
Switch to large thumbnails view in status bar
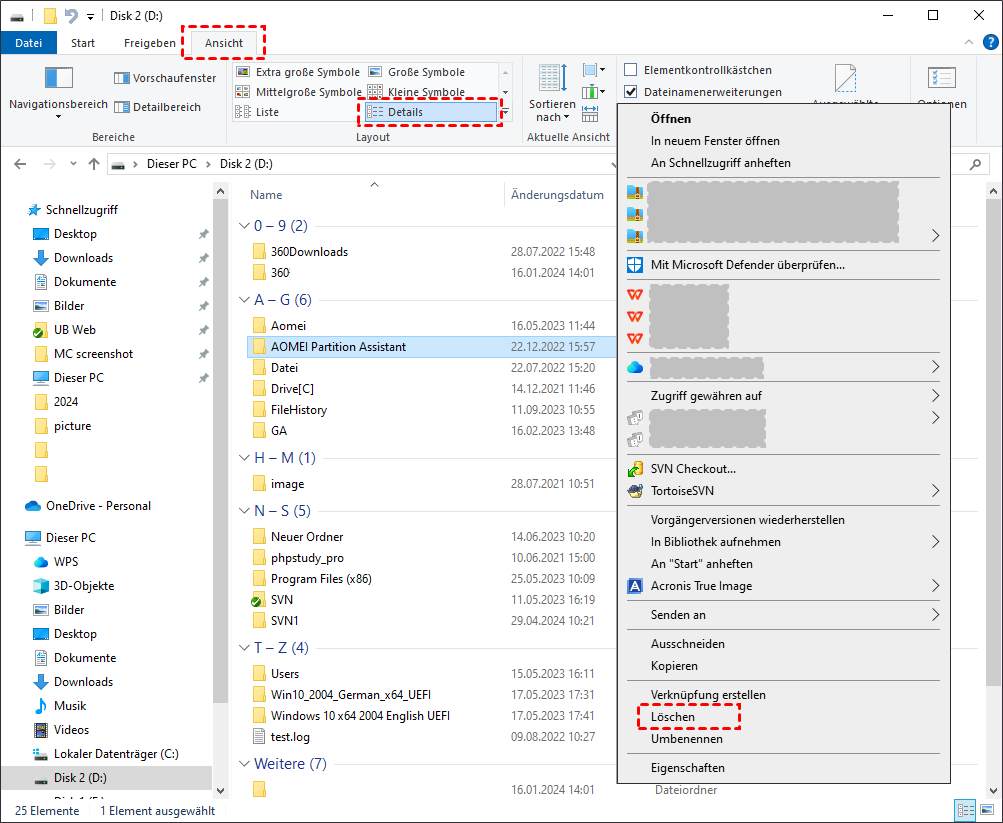987,810
